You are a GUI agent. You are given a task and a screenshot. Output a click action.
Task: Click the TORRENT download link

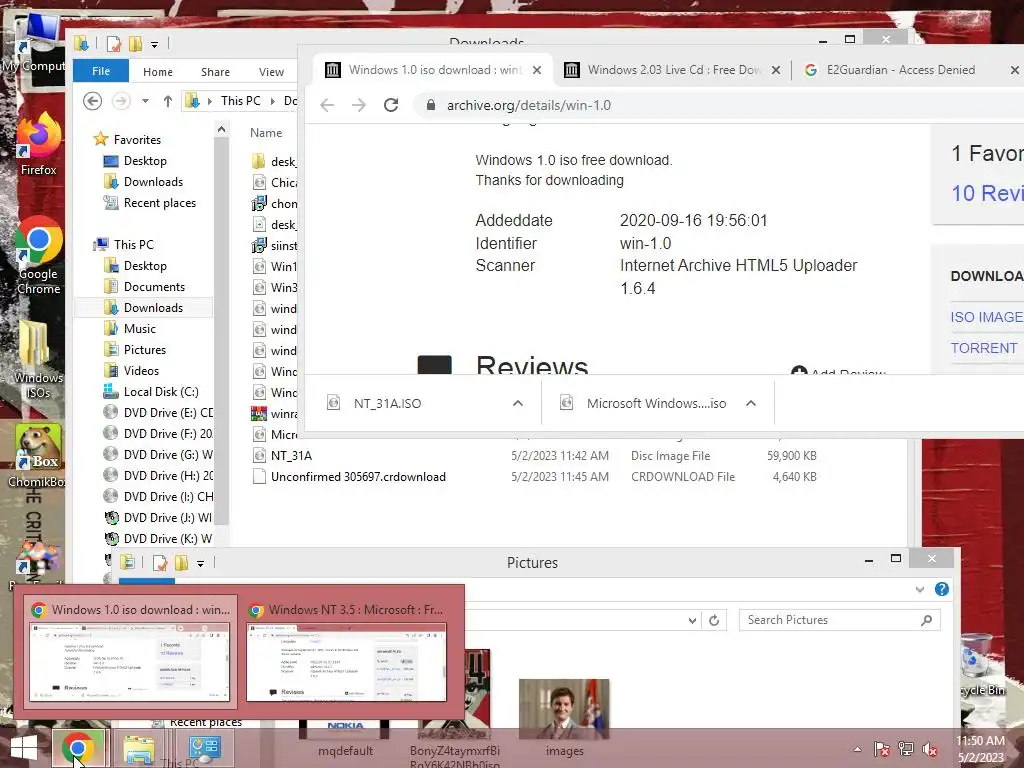(984, 348)
